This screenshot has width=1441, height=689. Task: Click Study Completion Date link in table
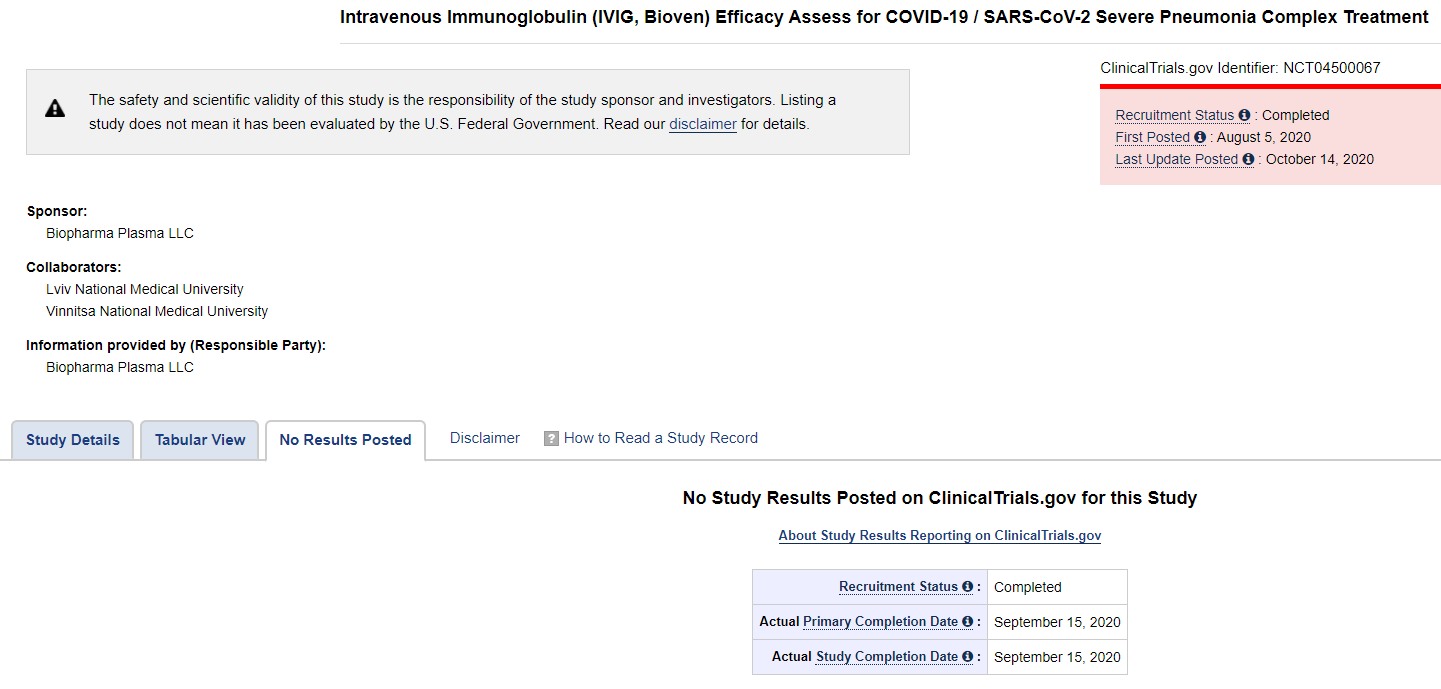pos(887,657)
